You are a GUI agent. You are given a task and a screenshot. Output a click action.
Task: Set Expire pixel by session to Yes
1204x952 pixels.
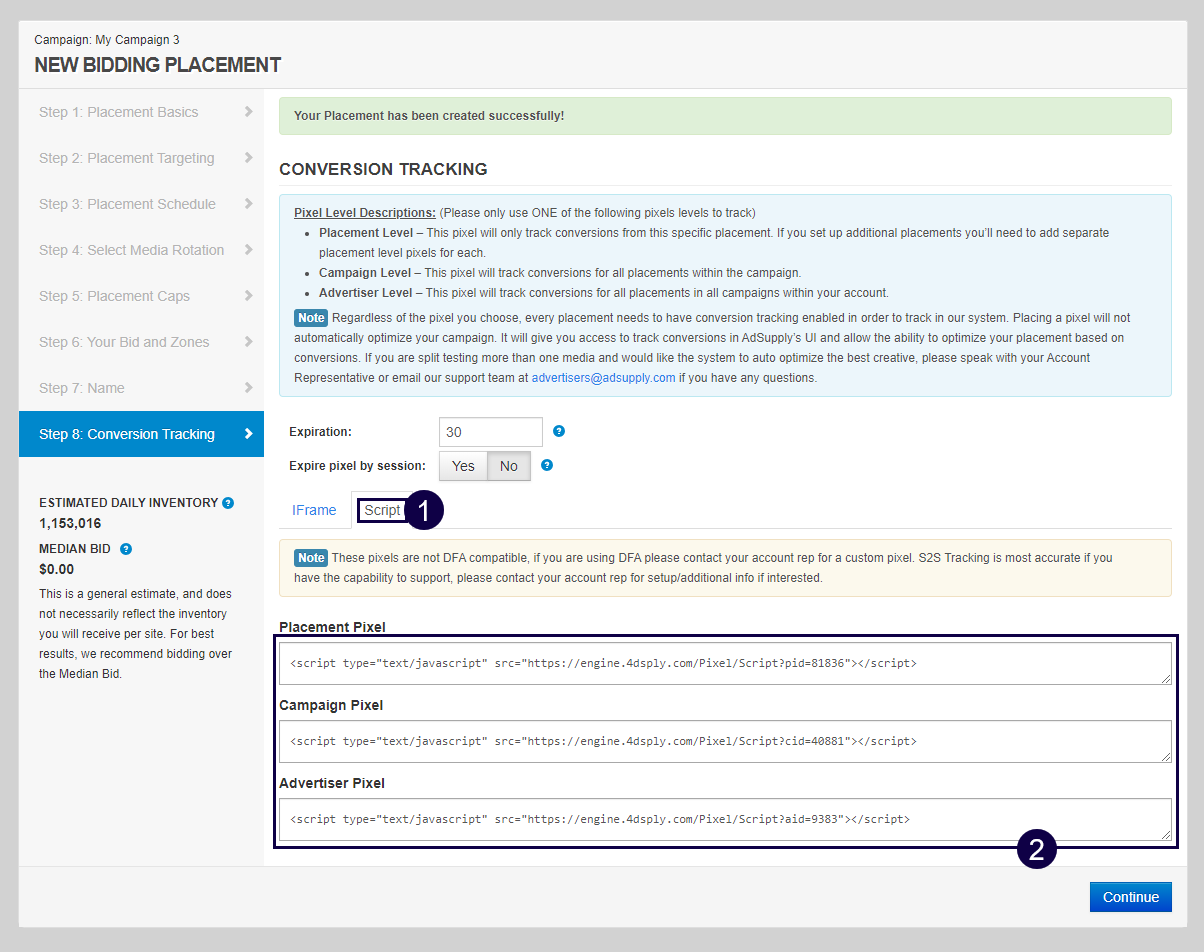pyautogui.click(x=463, y=466)
